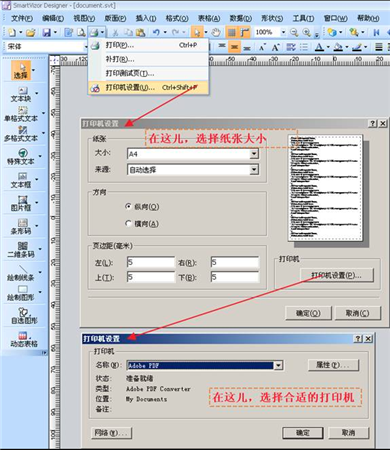Expand the font color dropdown arrow

click(328, 47)
